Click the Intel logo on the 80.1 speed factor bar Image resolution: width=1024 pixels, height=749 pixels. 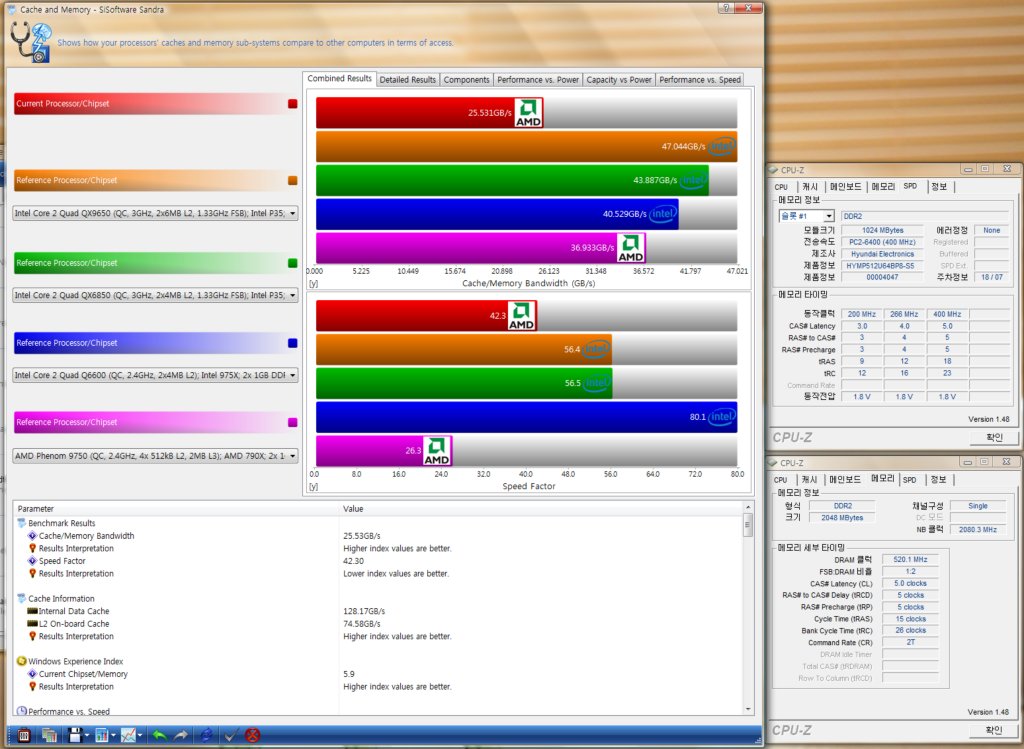(x=722, y=417)
